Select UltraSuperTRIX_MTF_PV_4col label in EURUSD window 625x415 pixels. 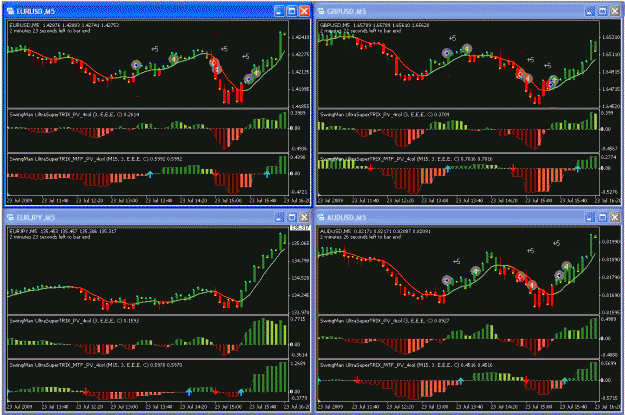(96, 159)
